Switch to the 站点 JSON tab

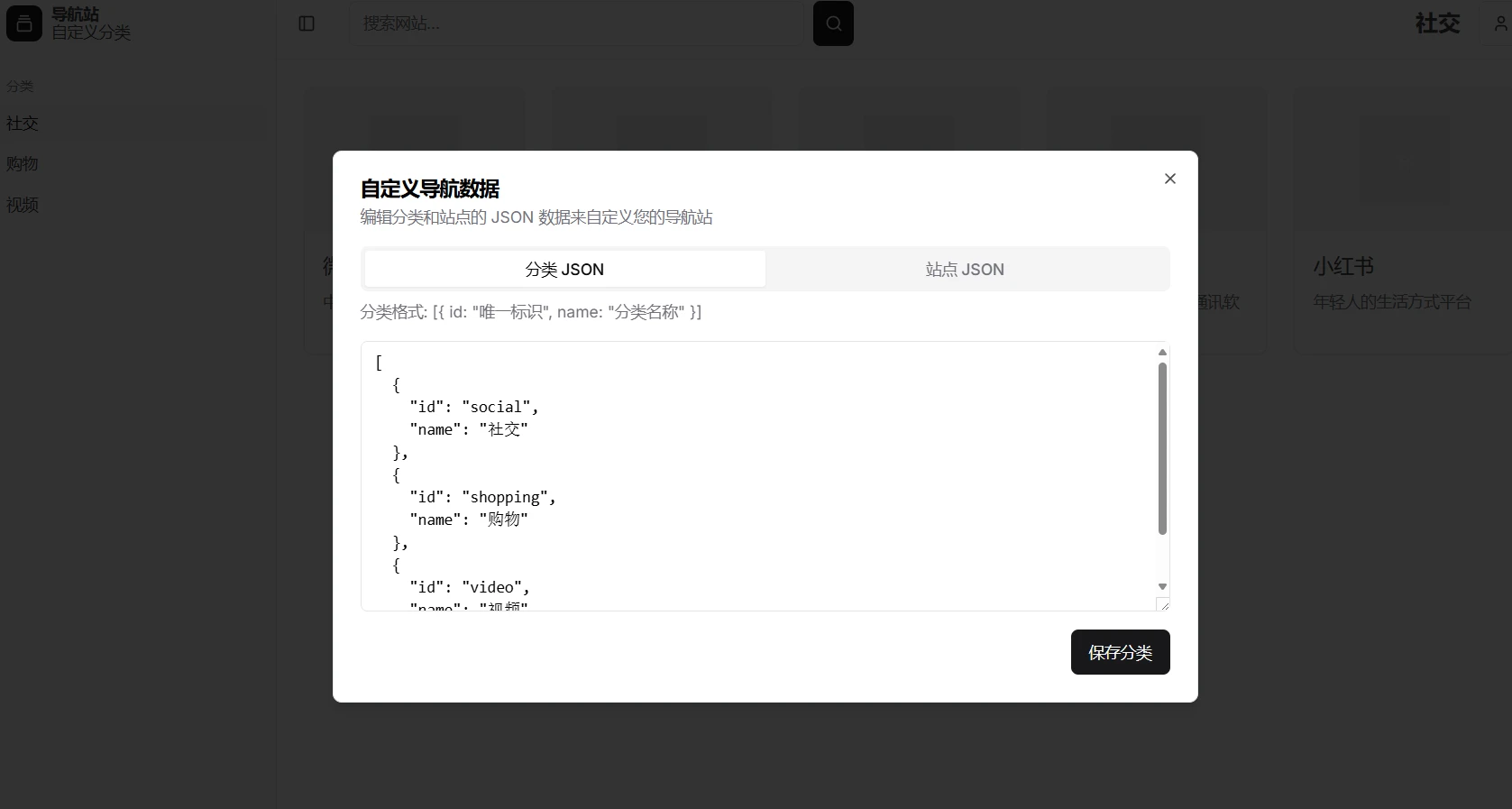[965, 269]
